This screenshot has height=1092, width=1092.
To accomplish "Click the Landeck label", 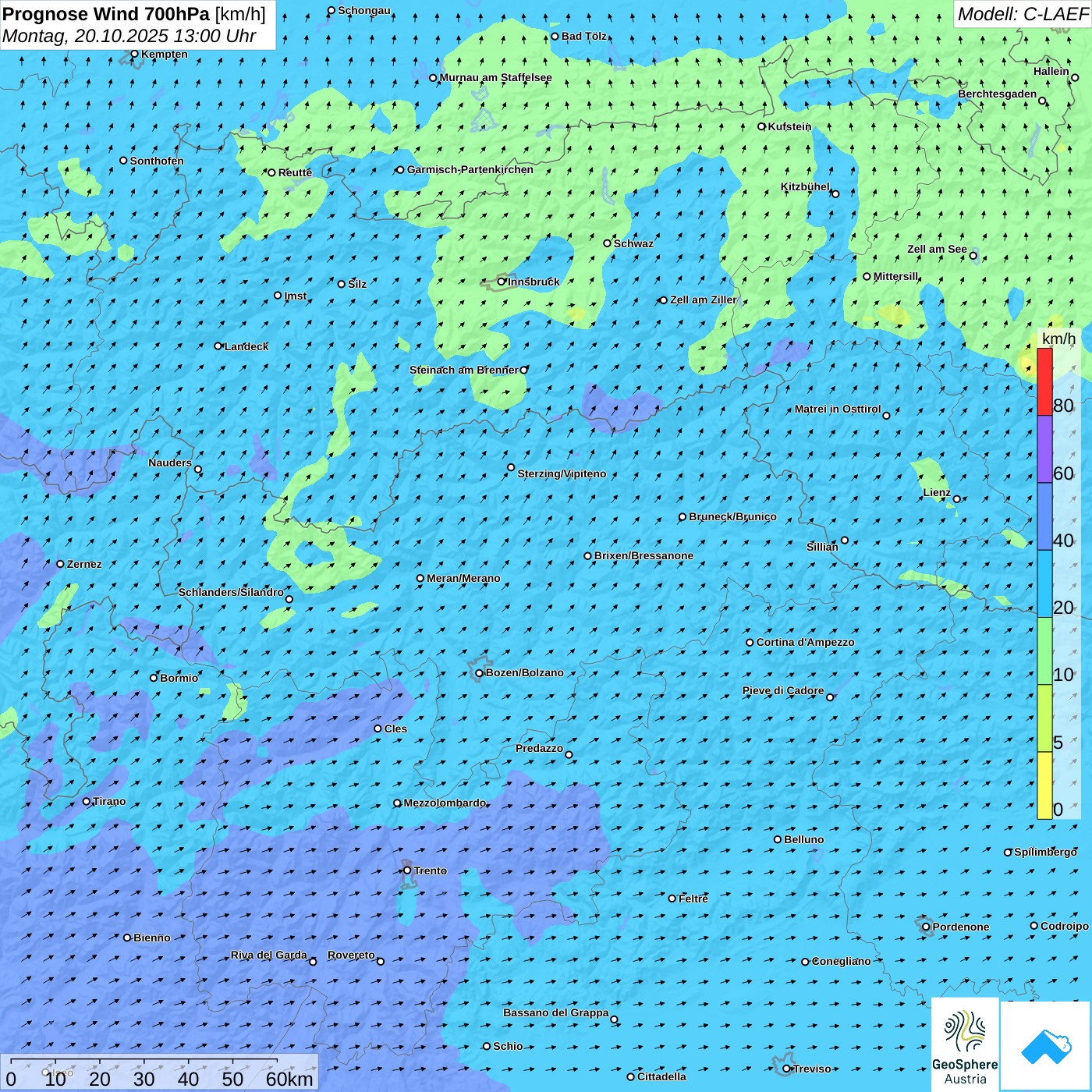I will pyautogui.click(x=246, y=346).
